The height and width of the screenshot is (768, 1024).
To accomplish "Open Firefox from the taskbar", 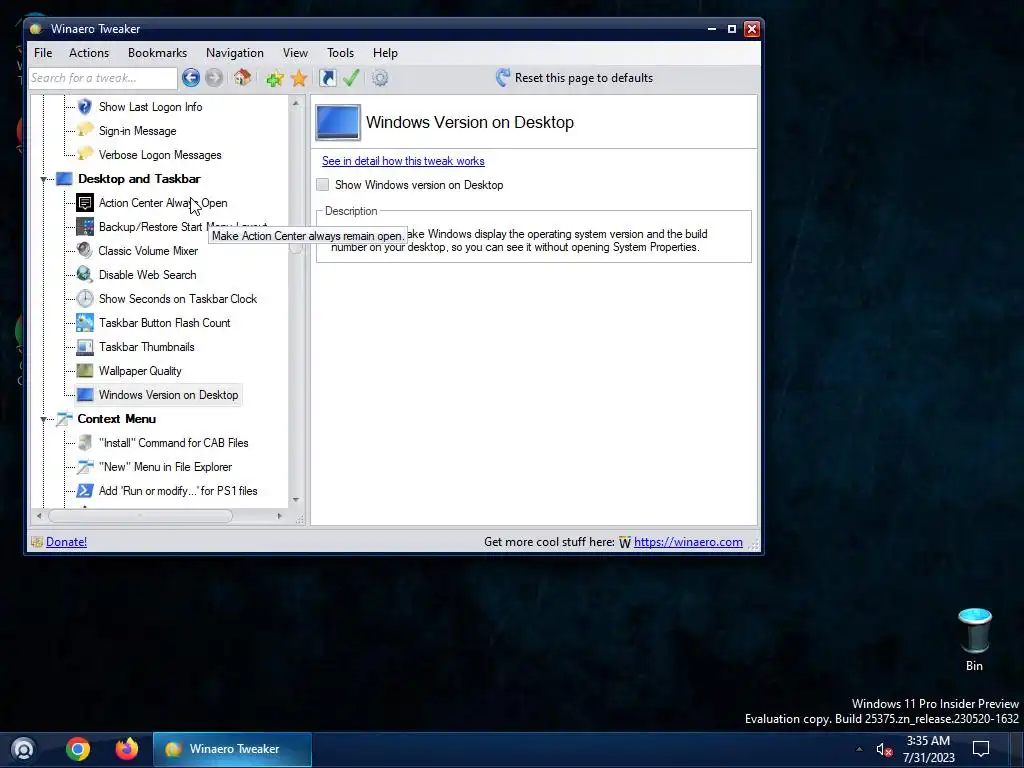I will [x=127, y=749].
